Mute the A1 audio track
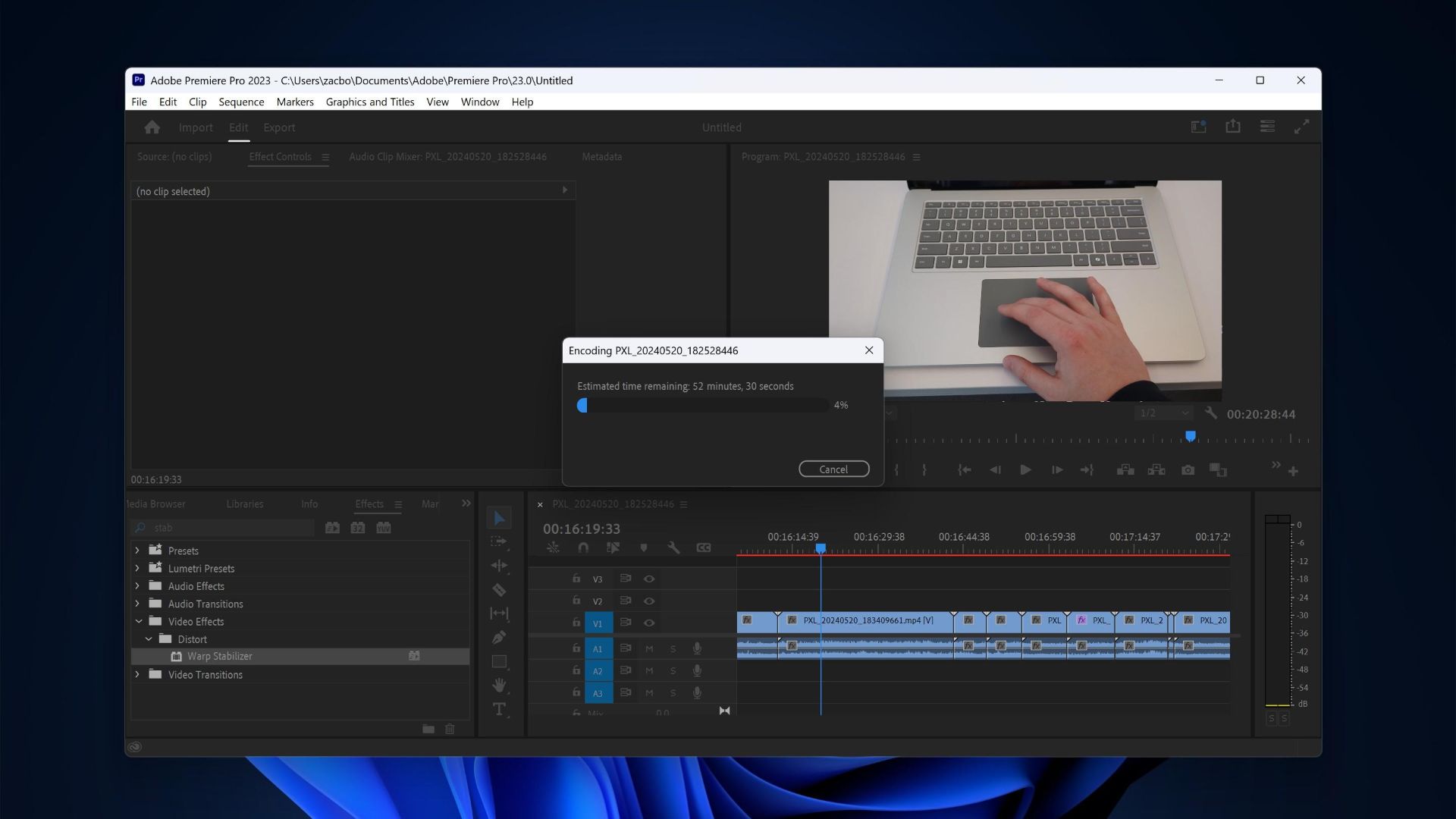1456x819 pixels. [x=649, y=648]
